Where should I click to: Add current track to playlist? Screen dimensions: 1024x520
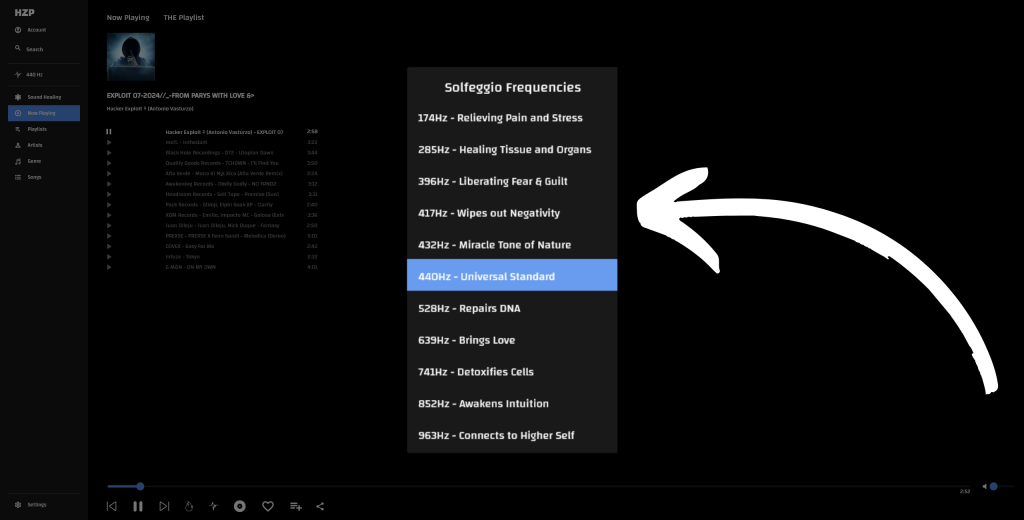click(x=295, y=506)
